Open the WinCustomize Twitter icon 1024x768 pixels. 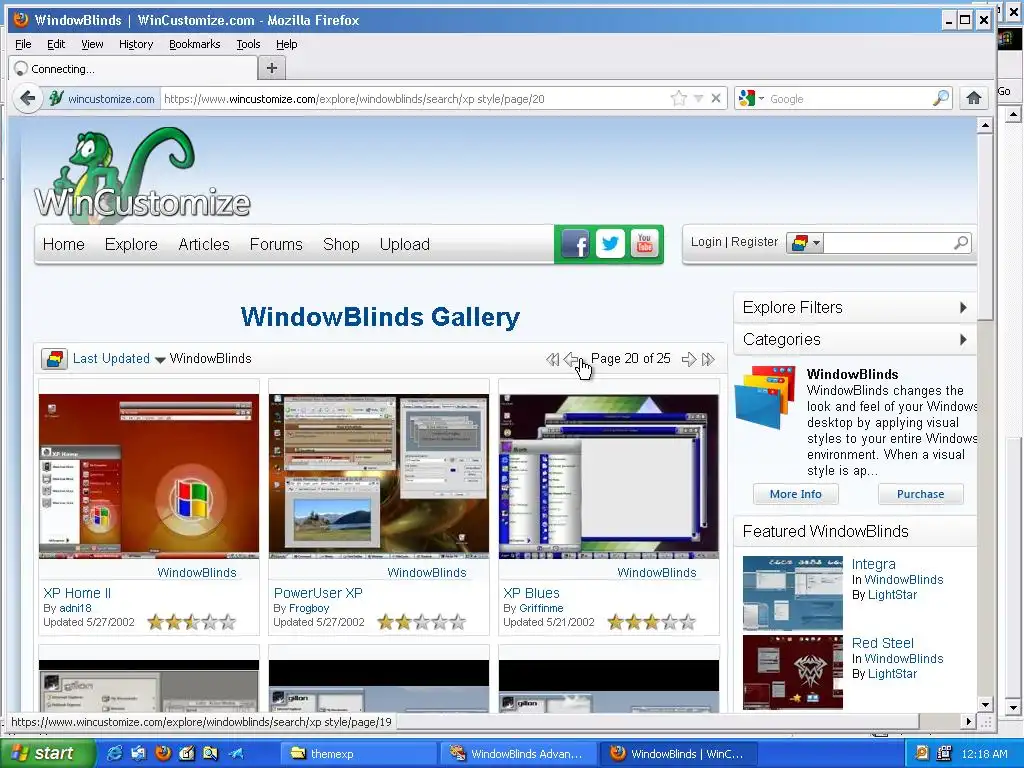pyautogui.click(x=610, y=244)
